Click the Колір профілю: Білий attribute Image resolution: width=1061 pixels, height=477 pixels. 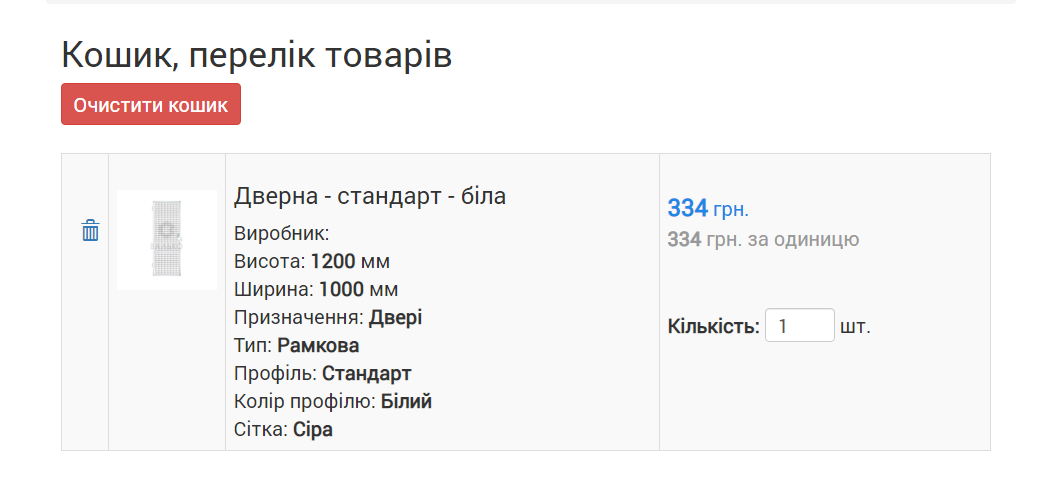point(333,402)
